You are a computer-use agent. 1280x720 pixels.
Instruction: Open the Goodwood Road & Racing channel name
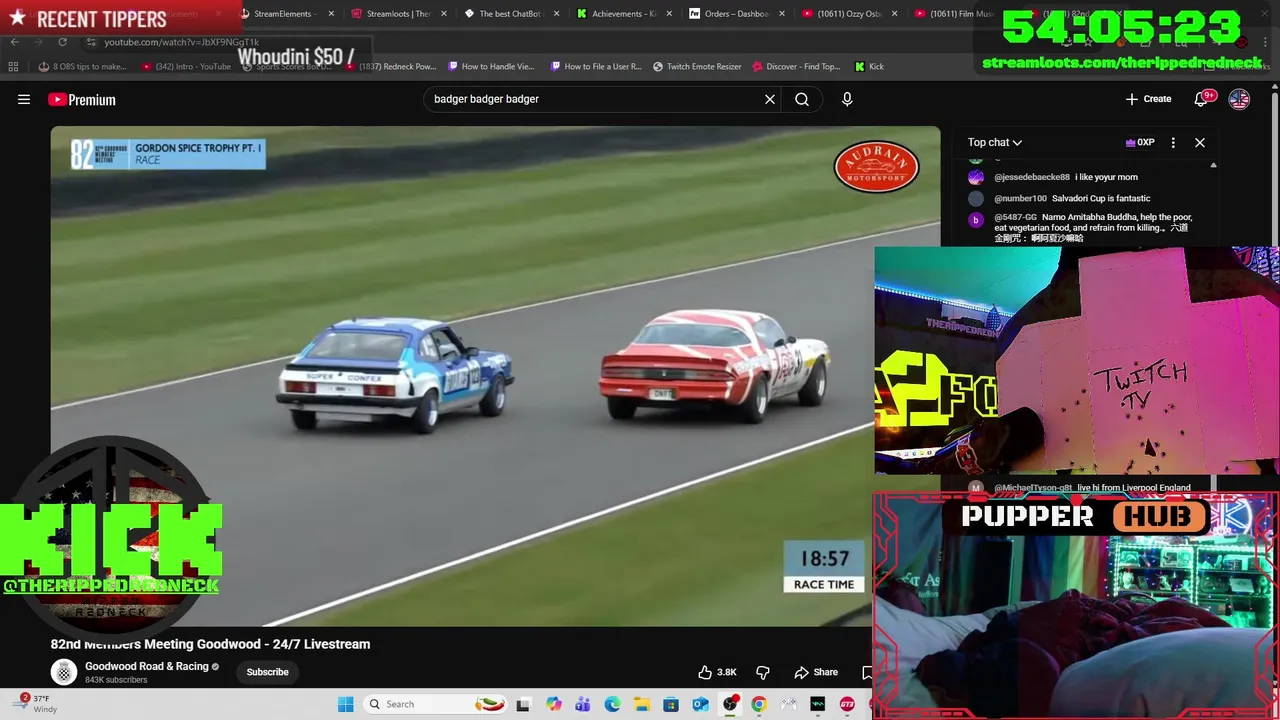147,666
